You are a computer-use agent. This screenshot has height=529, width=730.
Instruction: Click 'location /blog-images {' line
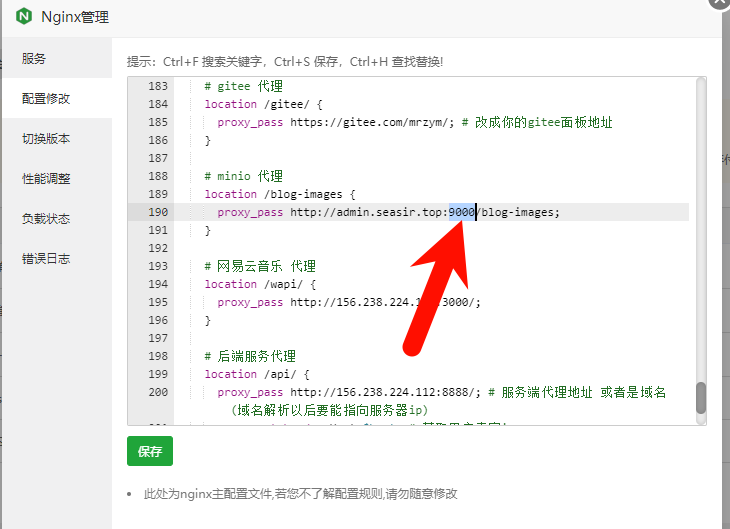280,194
